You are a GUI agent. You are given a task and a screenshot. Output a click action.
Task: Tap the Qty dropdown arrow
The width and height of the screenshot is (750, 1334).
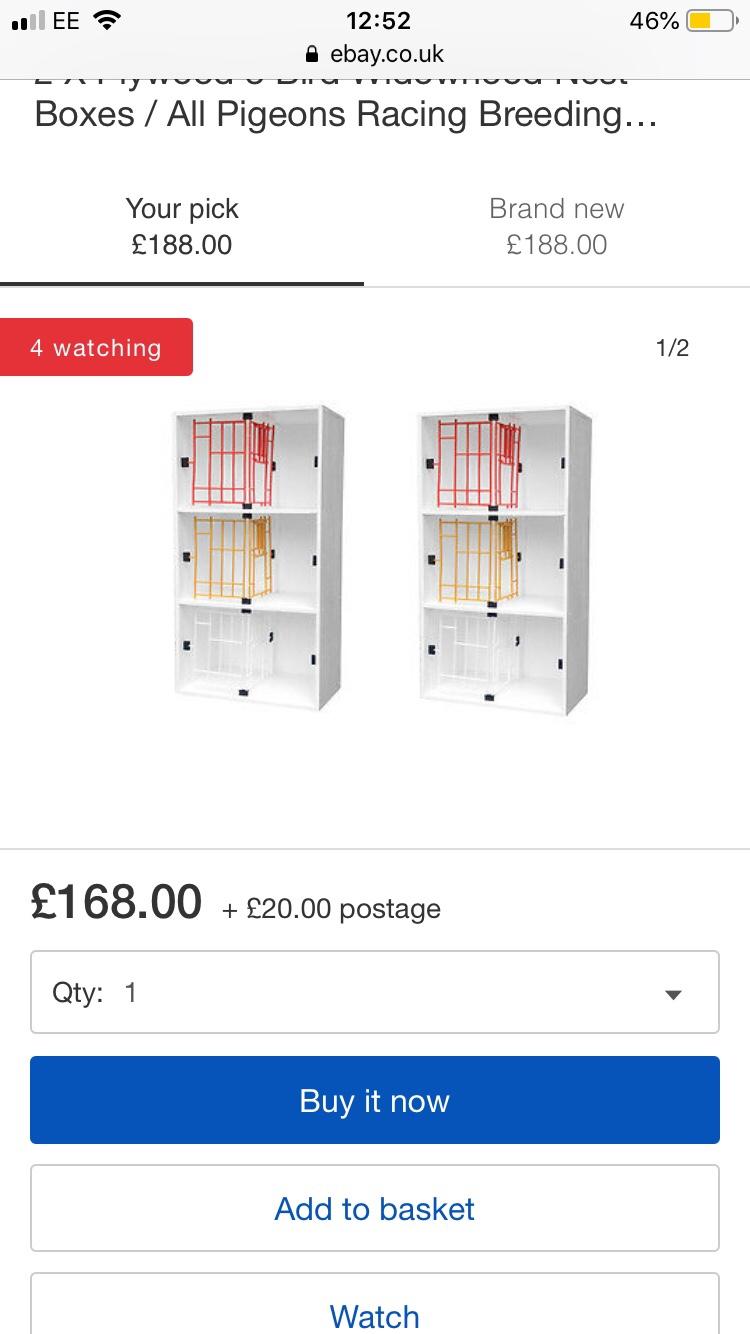pyautogui.click(x=673, y=992)
